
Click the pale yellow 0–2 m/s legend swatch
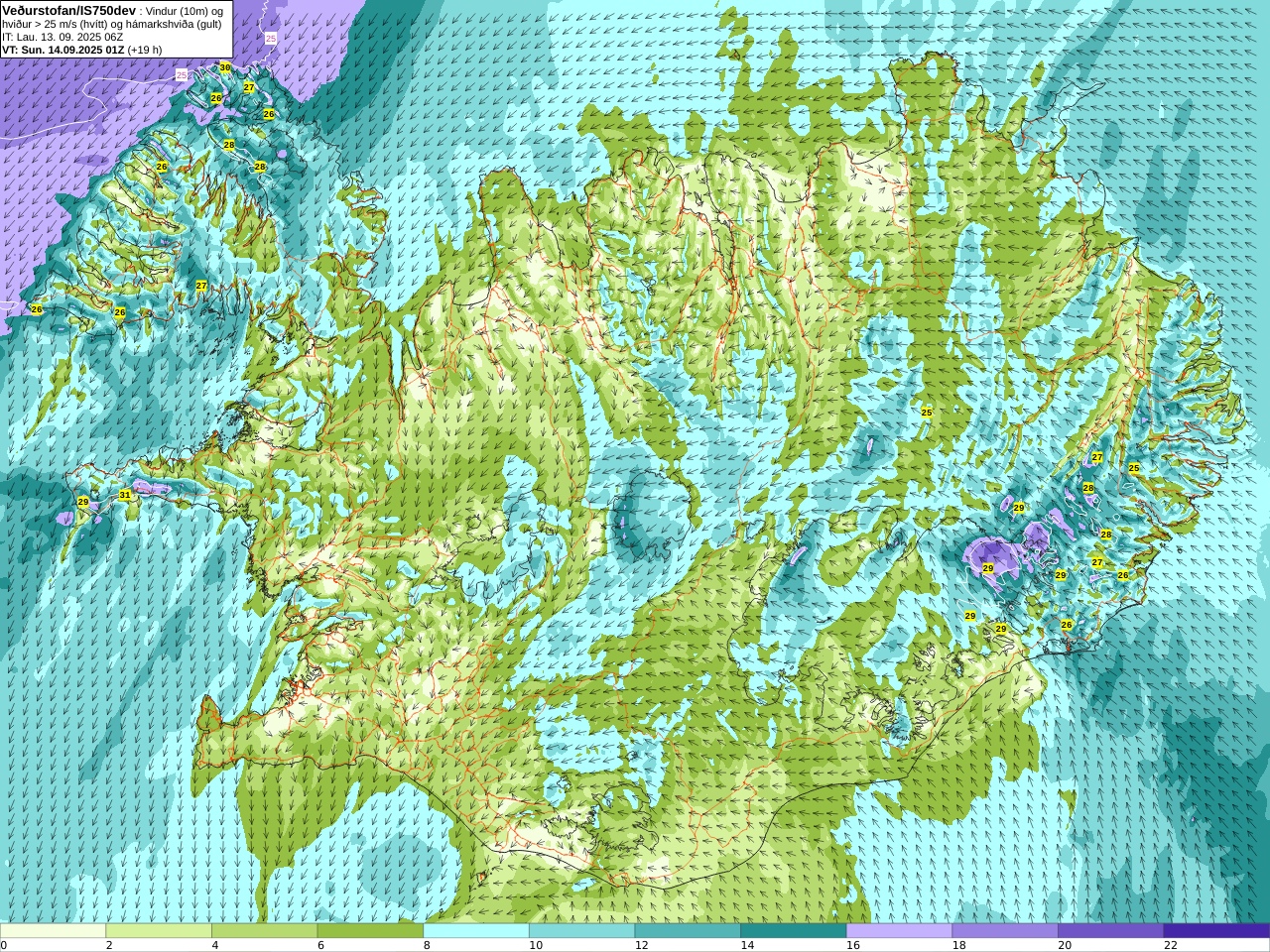point(53,930)
